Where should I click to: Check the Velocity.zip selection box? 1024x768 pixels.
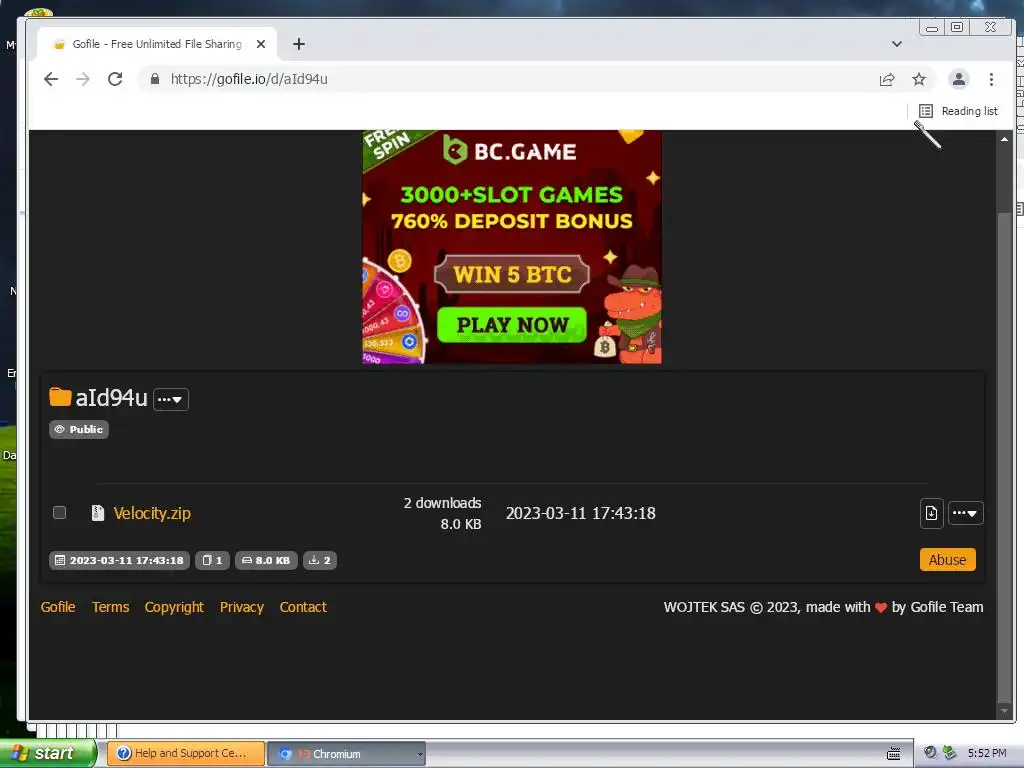coord(59,513)
